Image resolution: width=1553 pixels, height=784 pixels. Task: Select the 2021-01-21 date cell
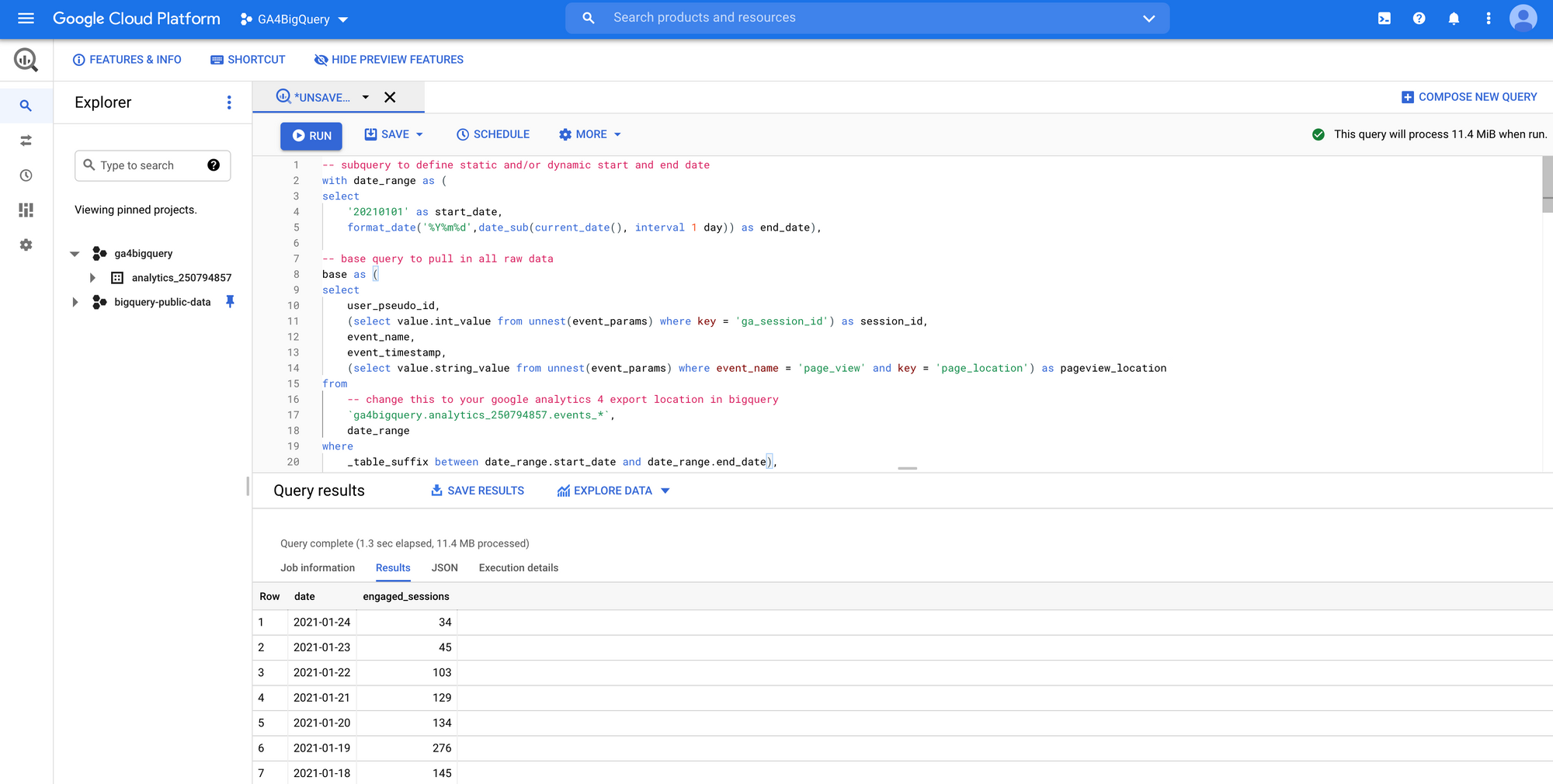coord(322,698)
